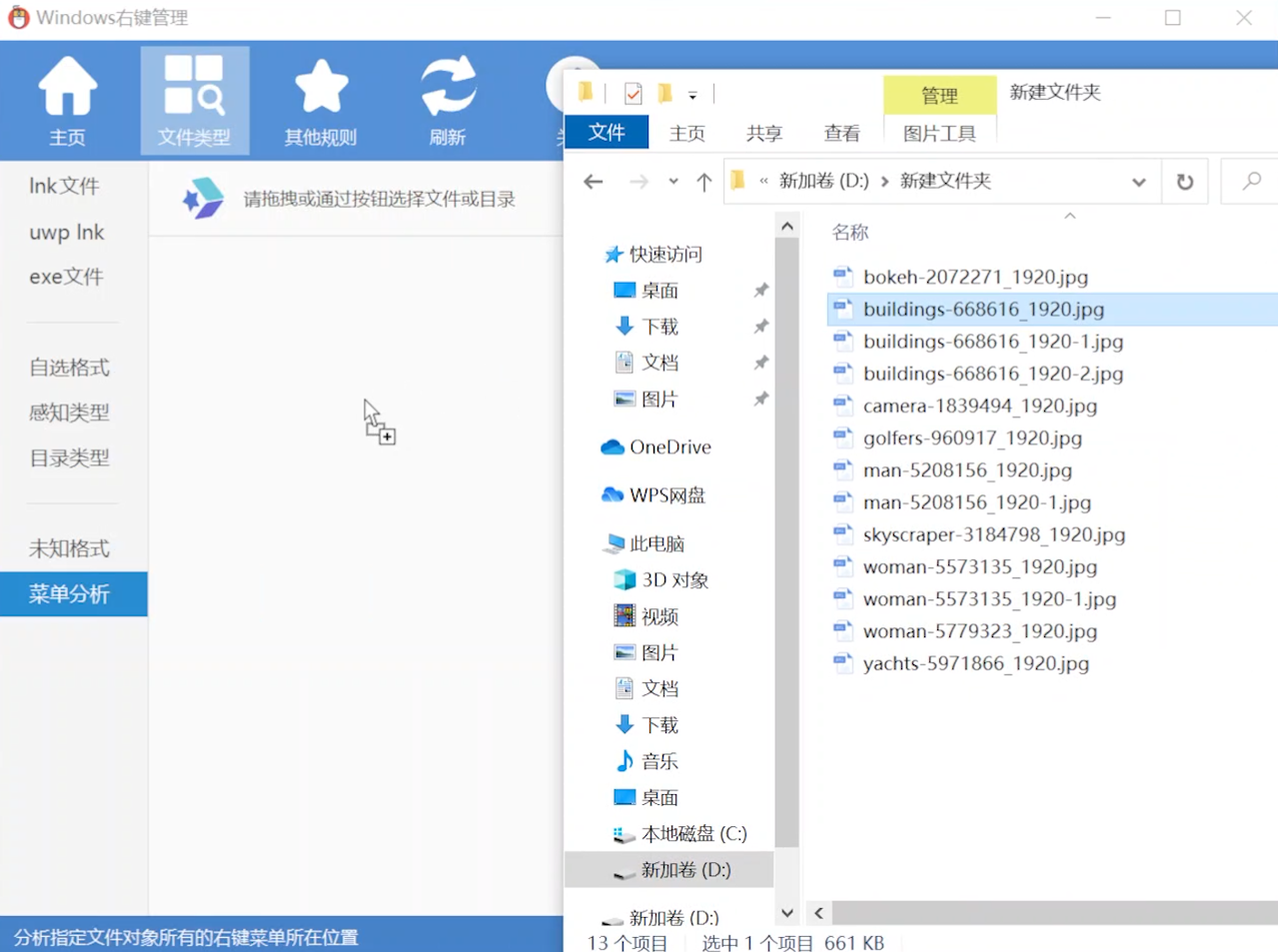
Task: Select 快速访问 in the navigation tree
Action: tap(653, 254)
